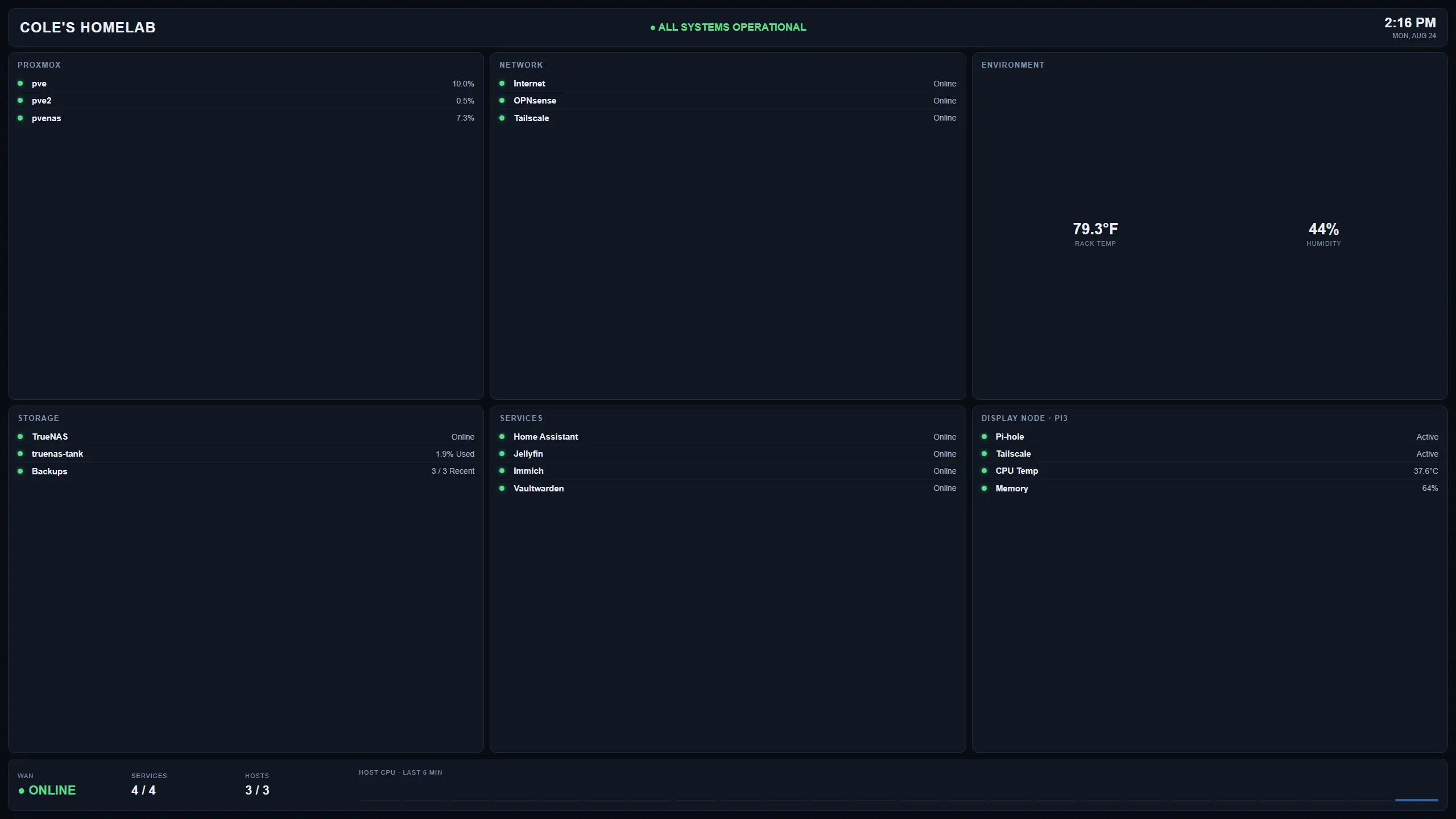Select the pvenas host name
The width and height of the screenshot is (1456, 819).
[47, 118]
